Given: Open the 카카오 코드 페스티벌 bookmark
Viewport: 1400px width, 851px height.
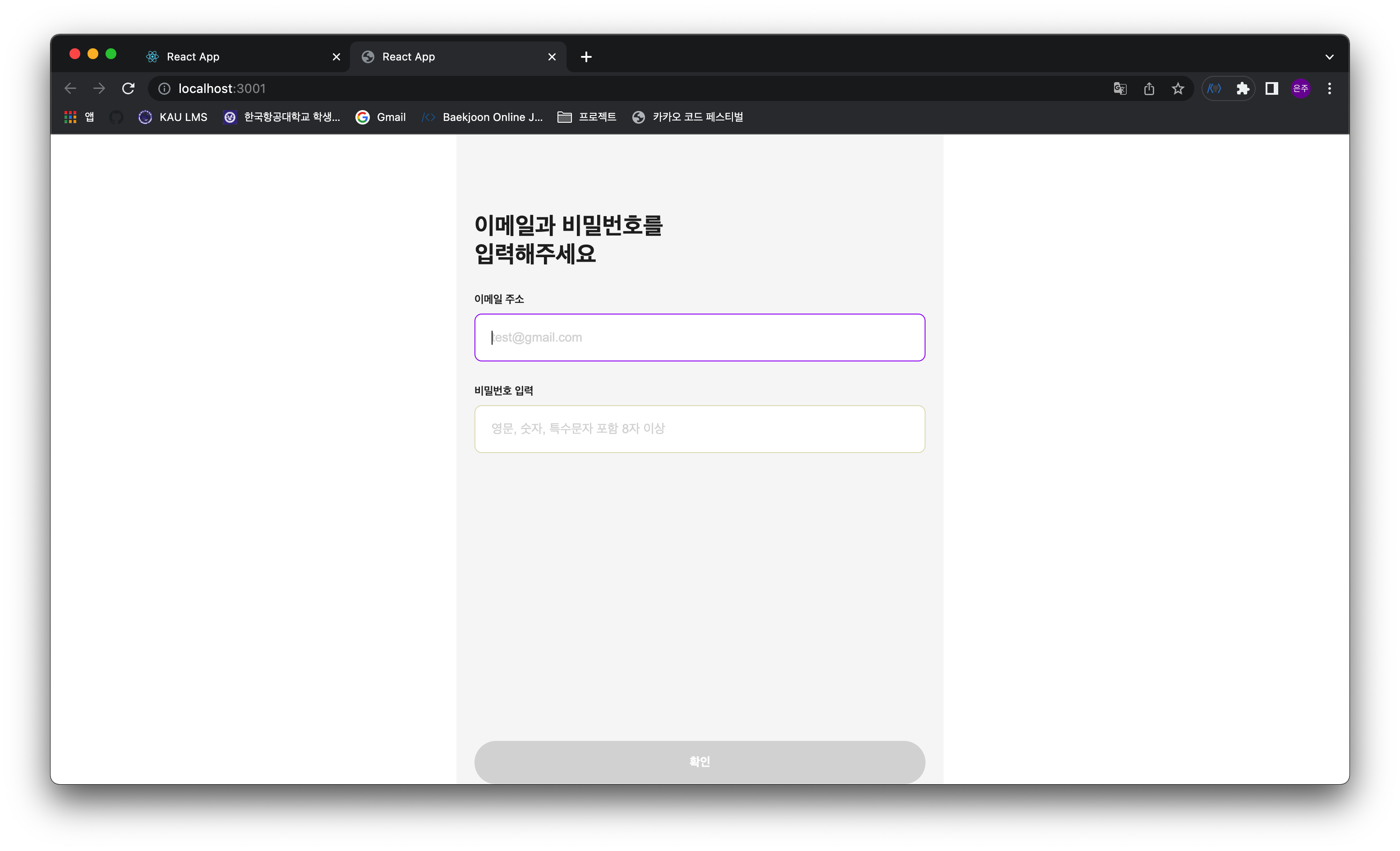Looking at the screenshot, I should [x=687, y=117].
